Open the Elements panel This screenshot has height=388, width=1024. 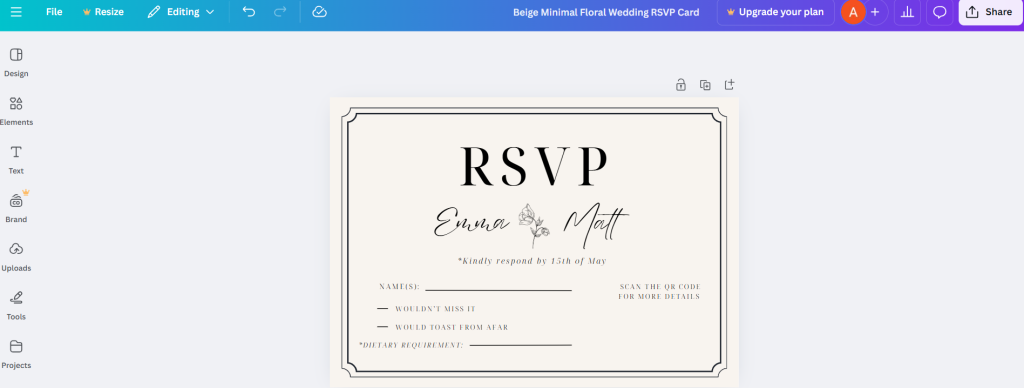(16, 111)
